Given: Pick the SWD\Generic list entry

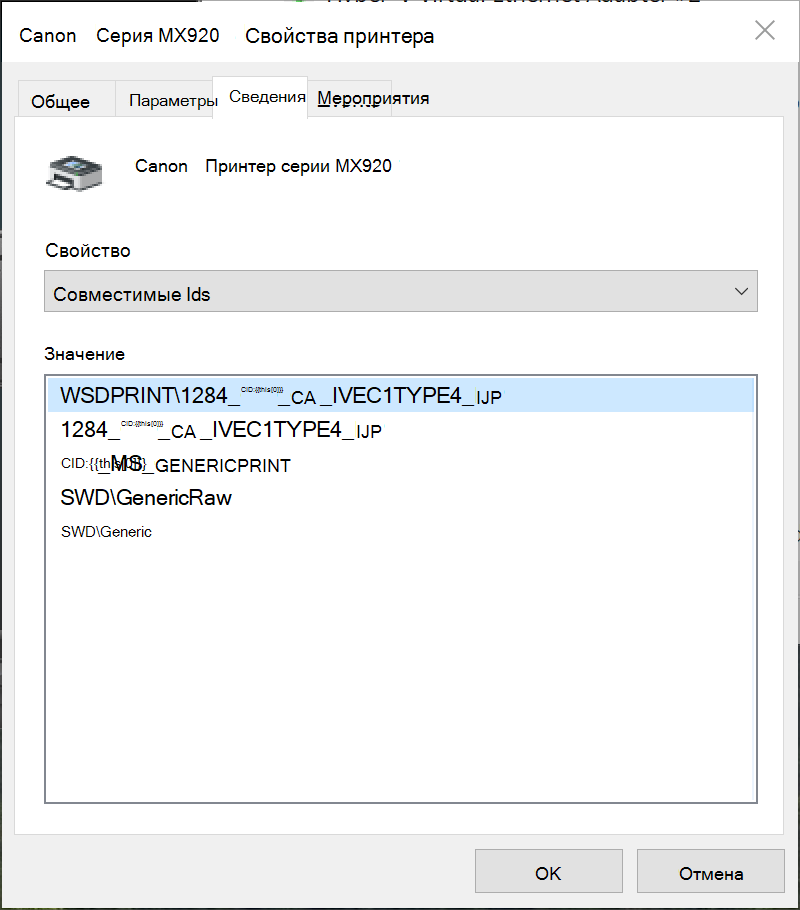Looking at the screenshot, I should (401, 532).
